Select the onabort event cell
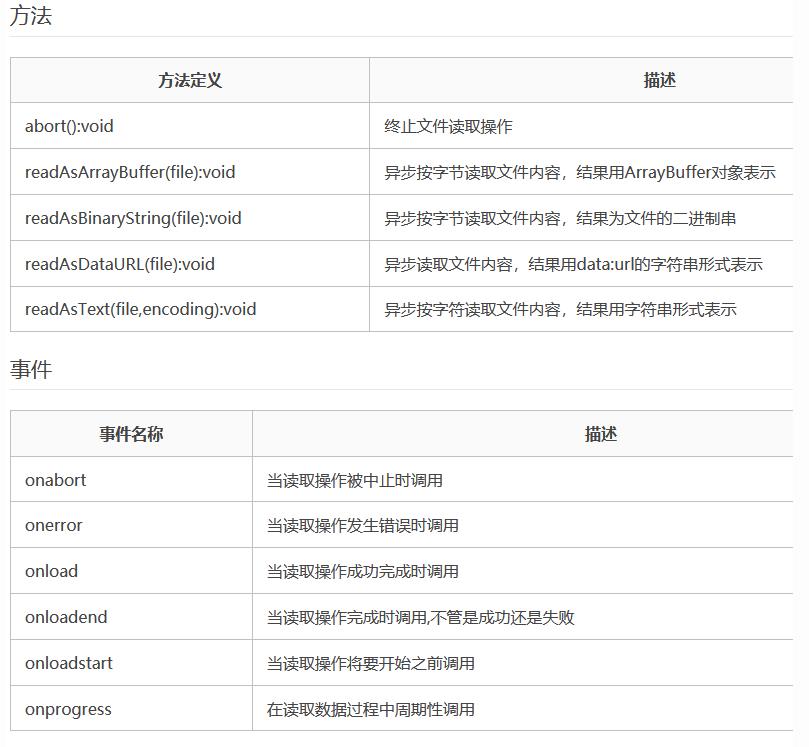 56,480
